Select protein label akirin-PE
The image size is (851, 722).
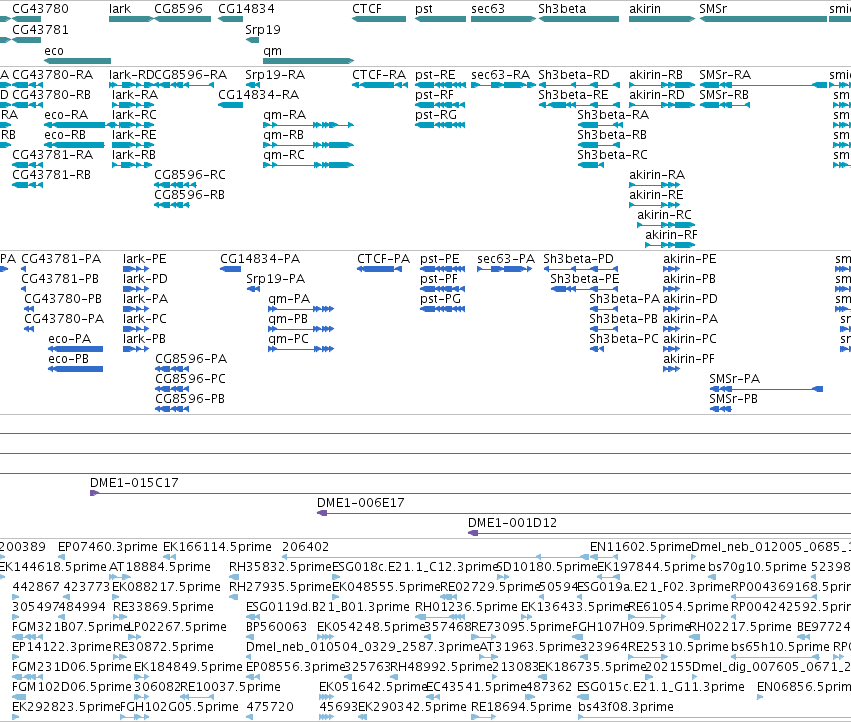point(690,259)
